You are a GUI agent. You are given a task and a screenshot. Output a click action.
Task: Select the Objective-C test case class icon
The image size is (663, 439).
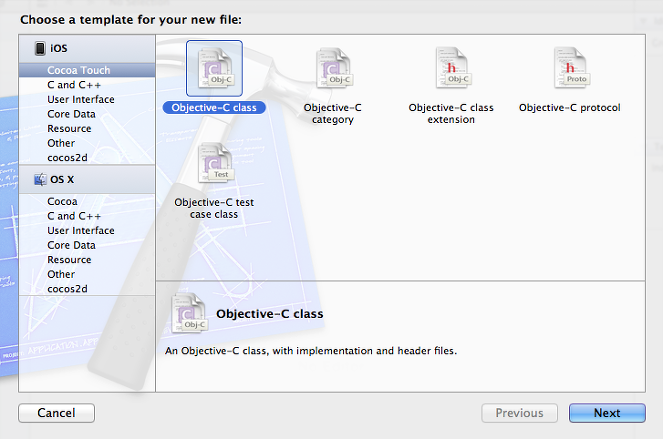(216, 163)
